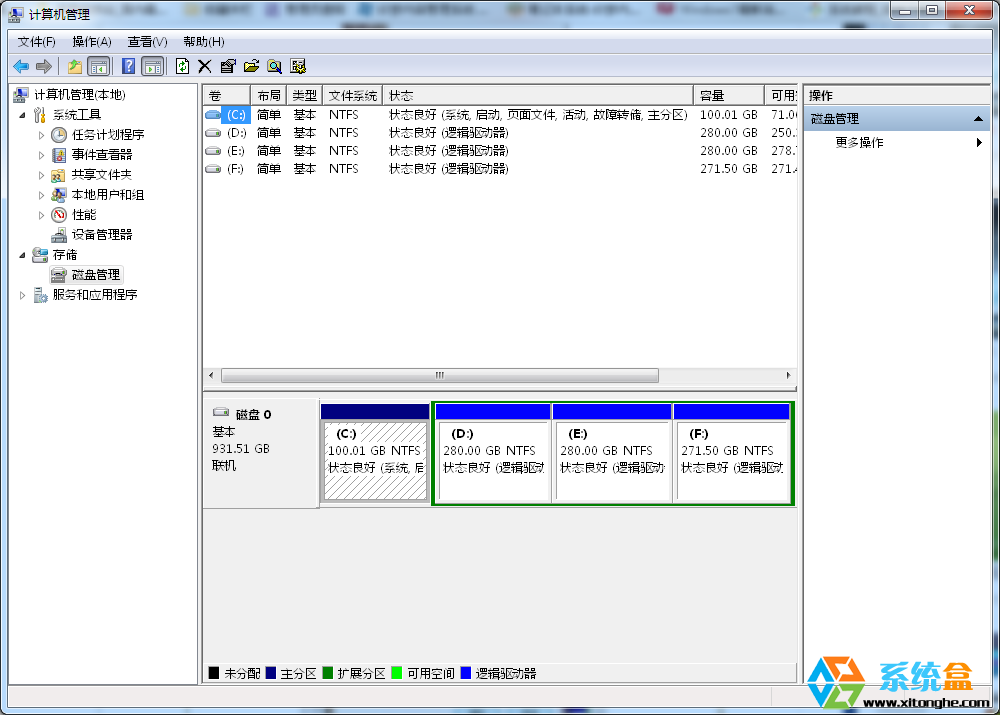Viewport: 1000px width, 715px height.
Task: Expand the 任务计划程序 tree node
Action: click(x=41, y=135)
